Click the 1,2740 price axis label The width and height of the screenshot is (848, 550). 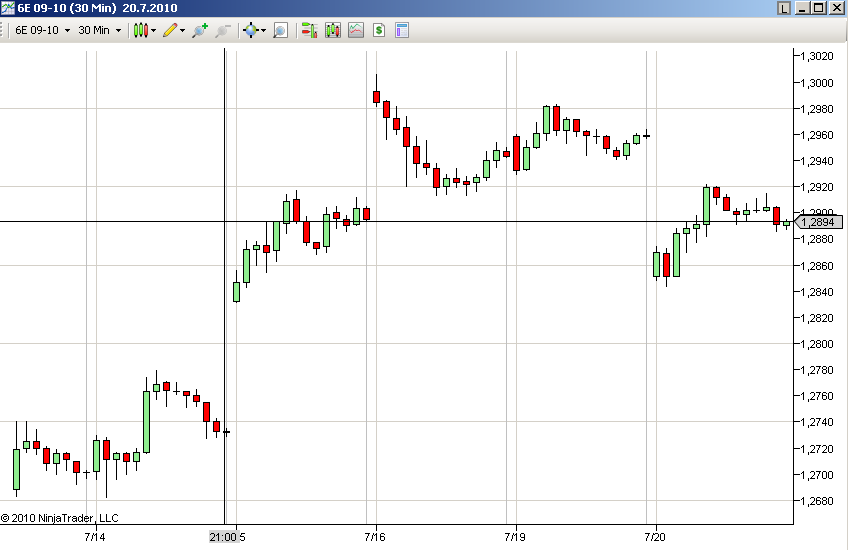click(x=817, y=422)
